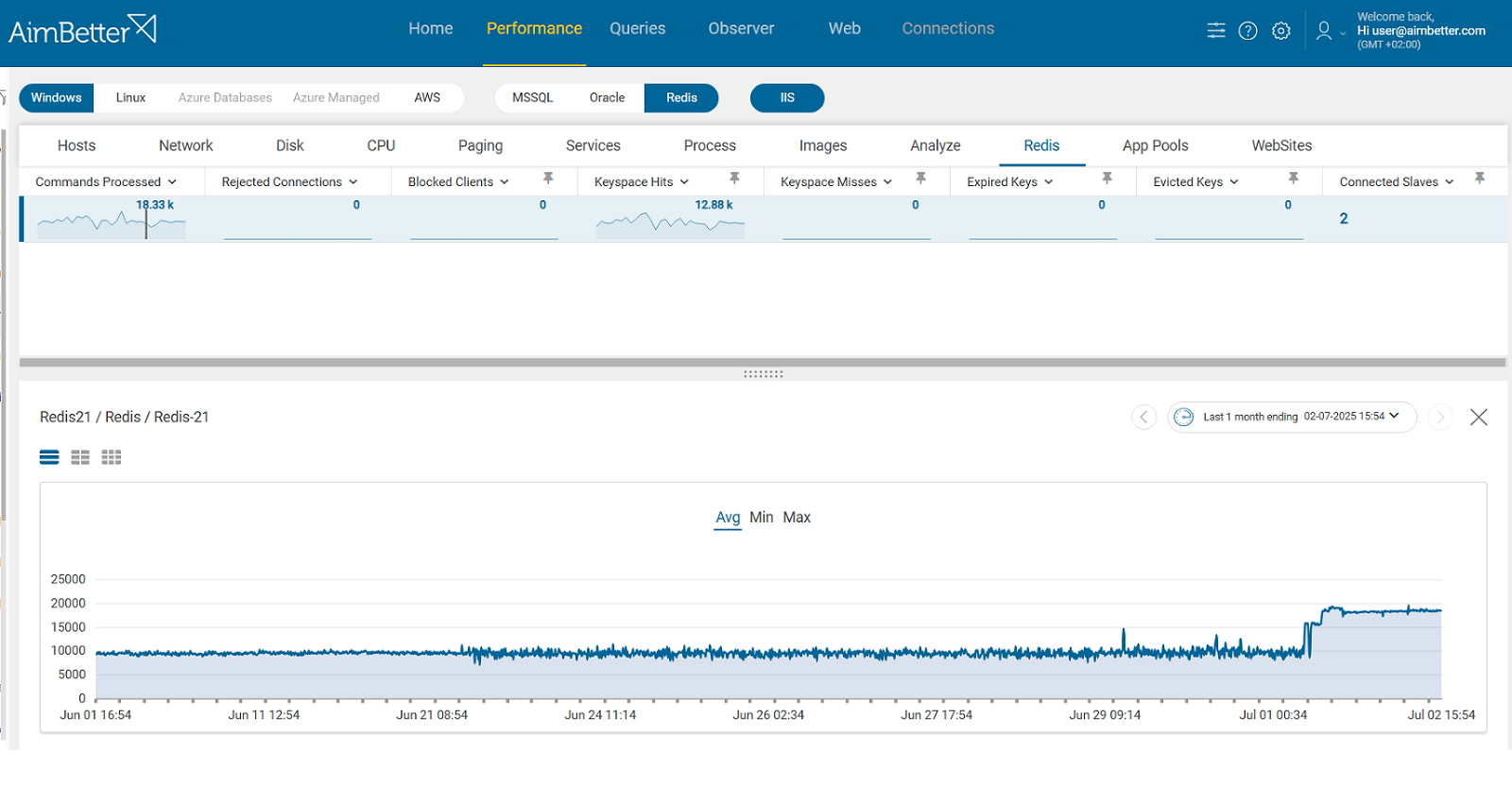The image size is (1512, 803).
Task: Pin the Evicted Keys column
Action: [1293, 179]
